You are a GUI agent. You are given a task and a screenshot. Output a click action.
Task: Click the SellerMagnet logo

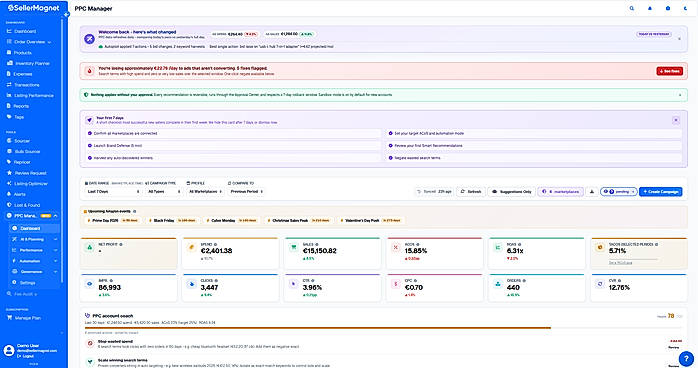[x=33, y=8]
